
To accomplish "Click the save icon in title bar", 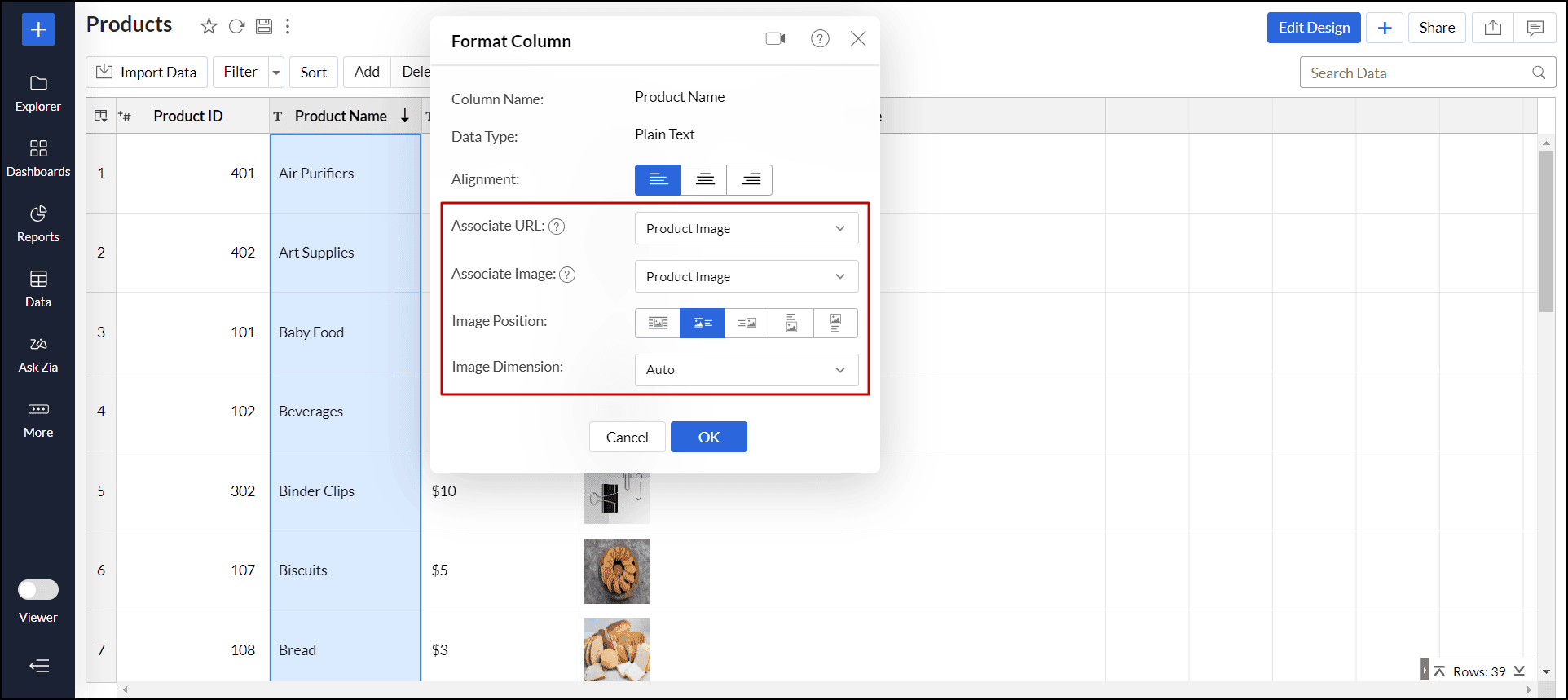I will click(x=264, y=27).
